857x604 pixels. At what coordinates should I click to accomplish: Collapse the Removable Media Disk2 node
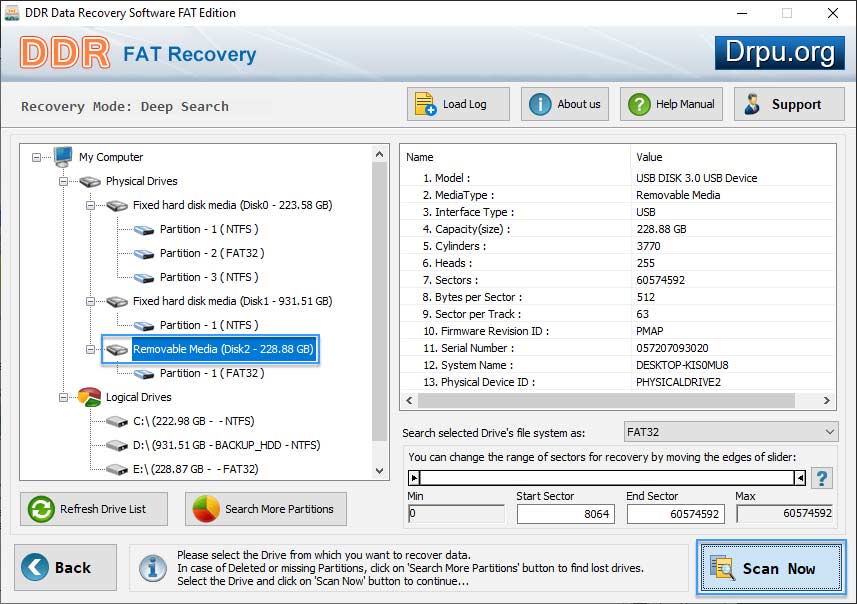click(90, 349)
